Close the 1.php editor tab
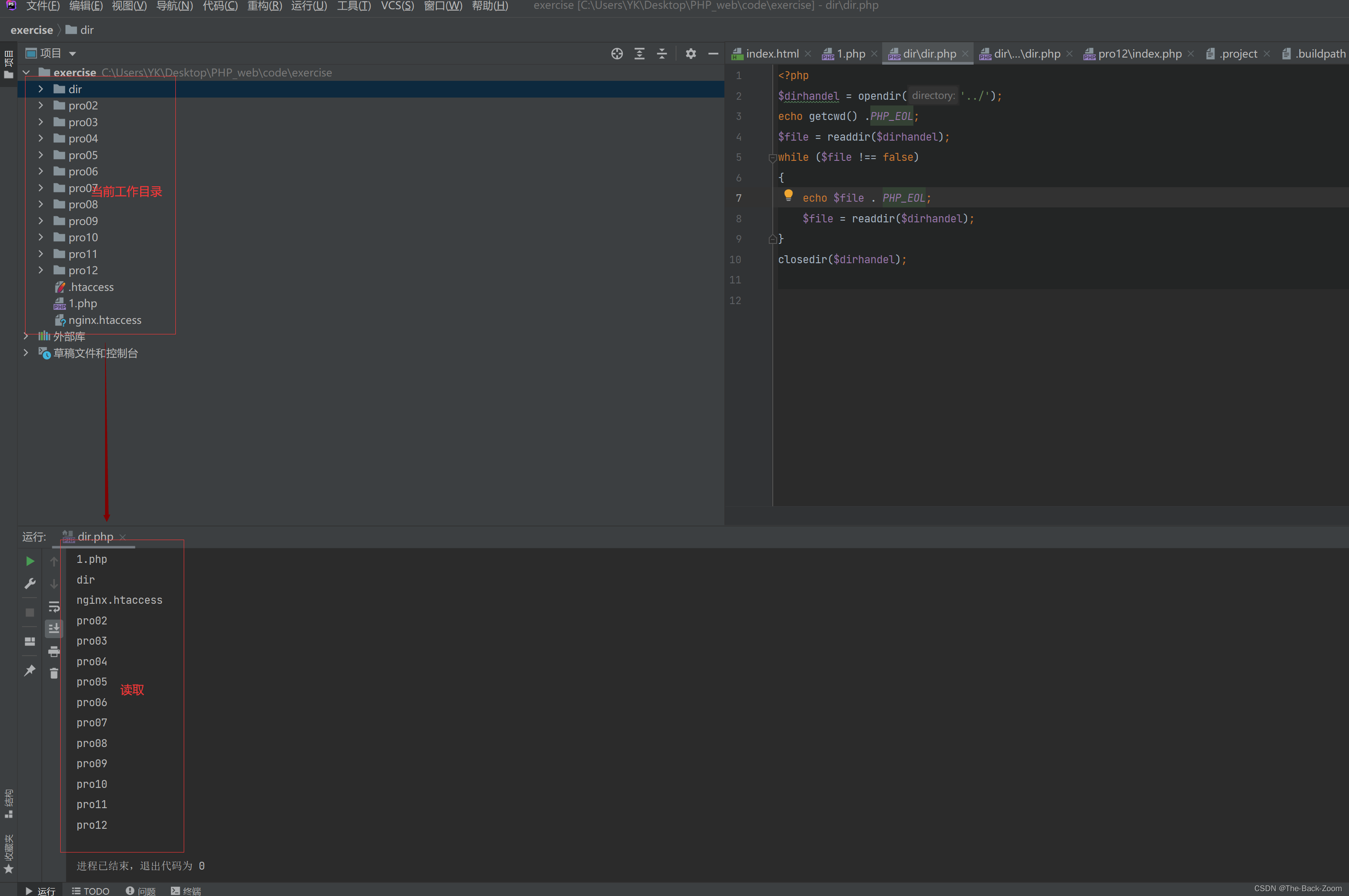Viewport: 1349px width, 896px height. point(874,54)
